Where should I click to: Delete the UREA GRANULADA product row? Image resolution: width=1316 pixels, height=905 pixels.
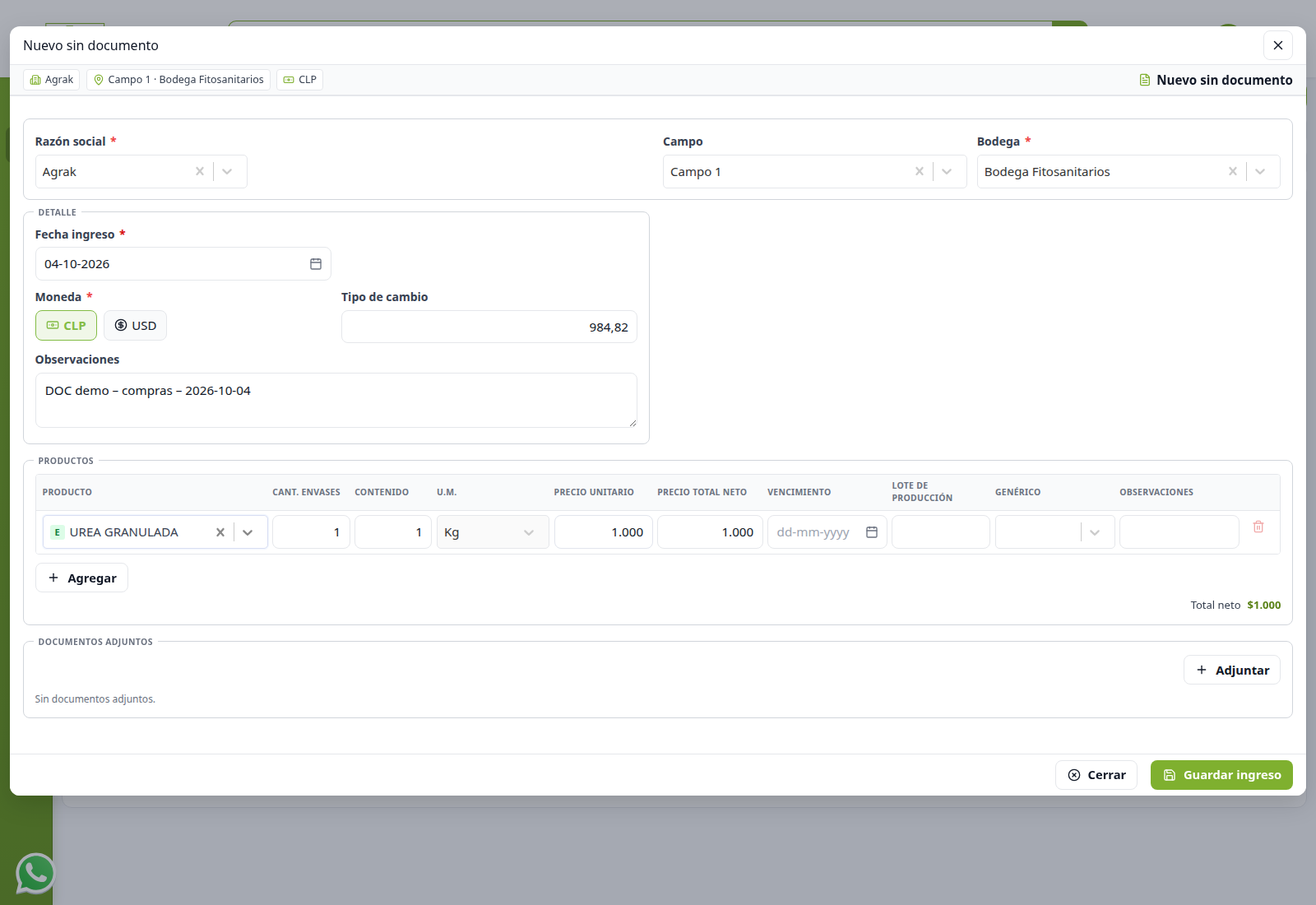tap(1258, 527)
